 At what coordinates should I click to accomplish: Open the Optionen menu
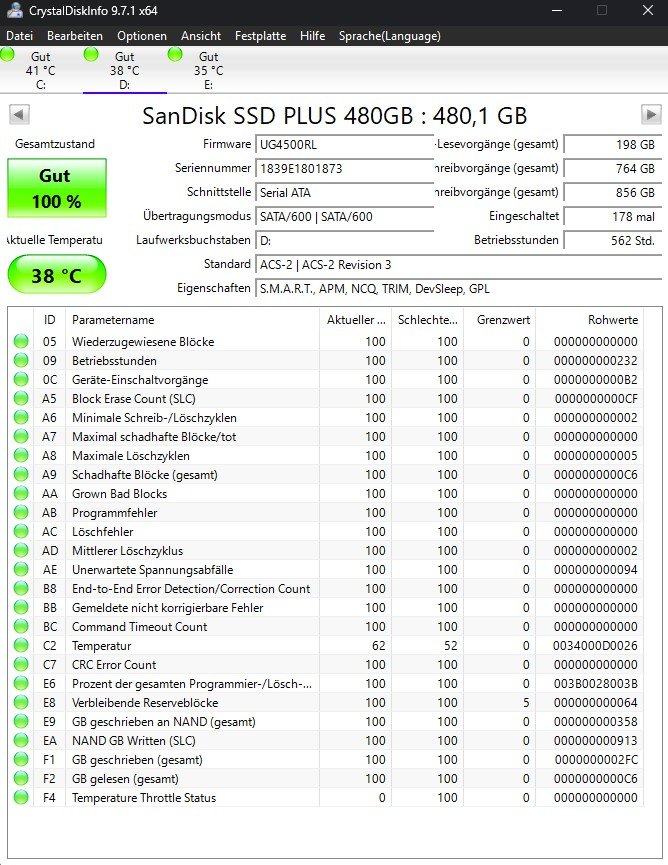pyautogui.click(x=142, y=36)
